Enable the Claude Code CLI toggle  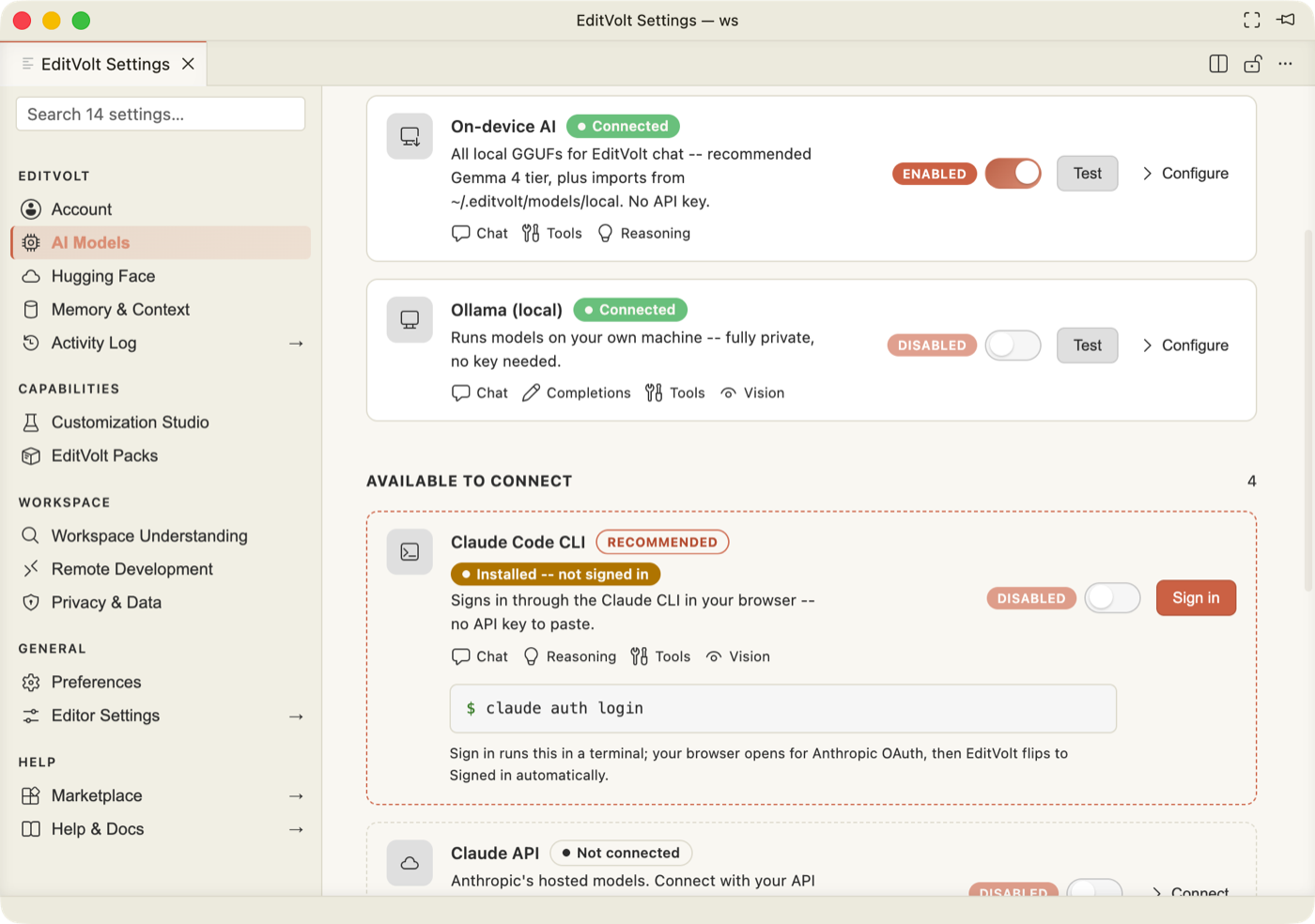coord(1112,598)
